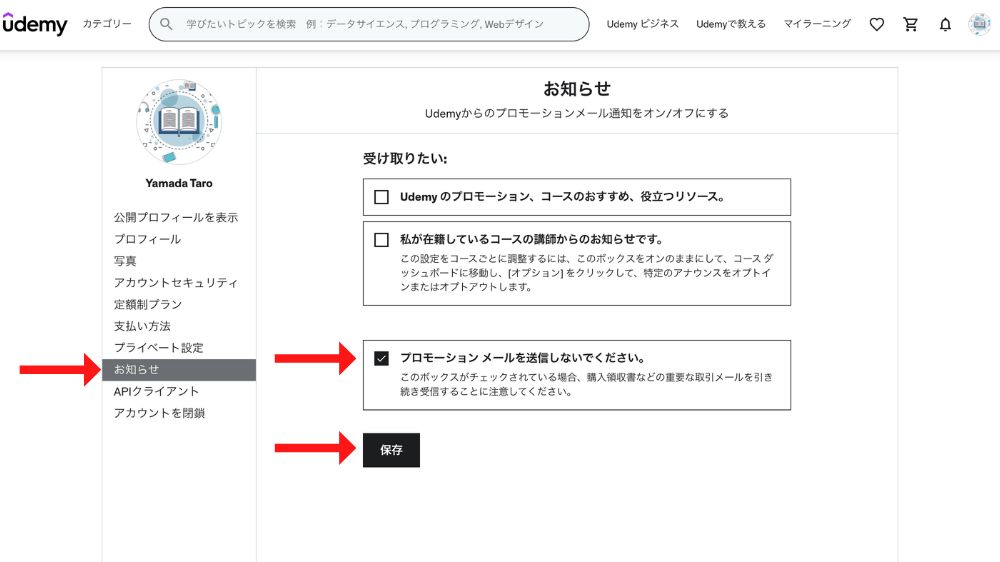Open プロフィール in sidebar

(147, 239)
